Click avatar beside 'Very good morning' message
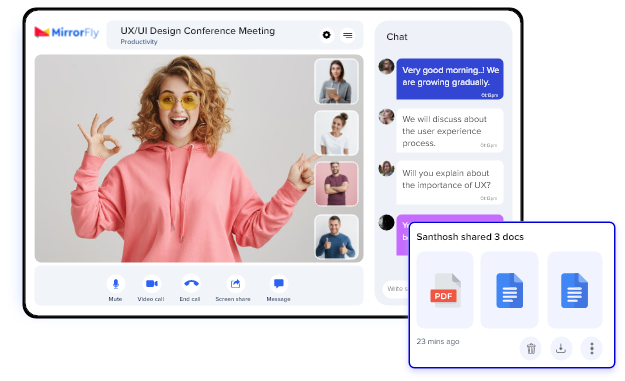 (386, 67)
